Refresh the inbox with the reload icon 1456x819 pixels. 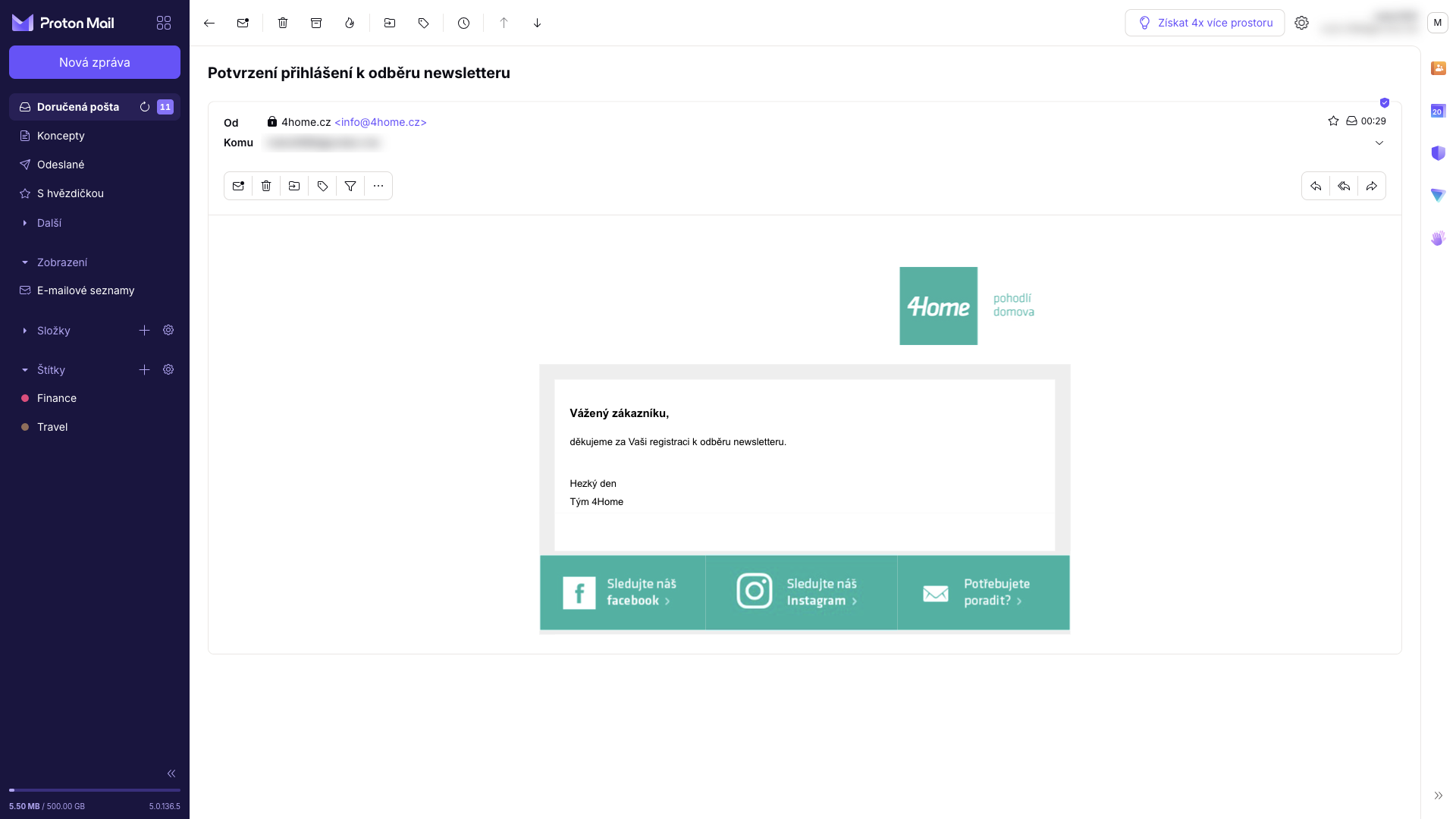point(145,107)
